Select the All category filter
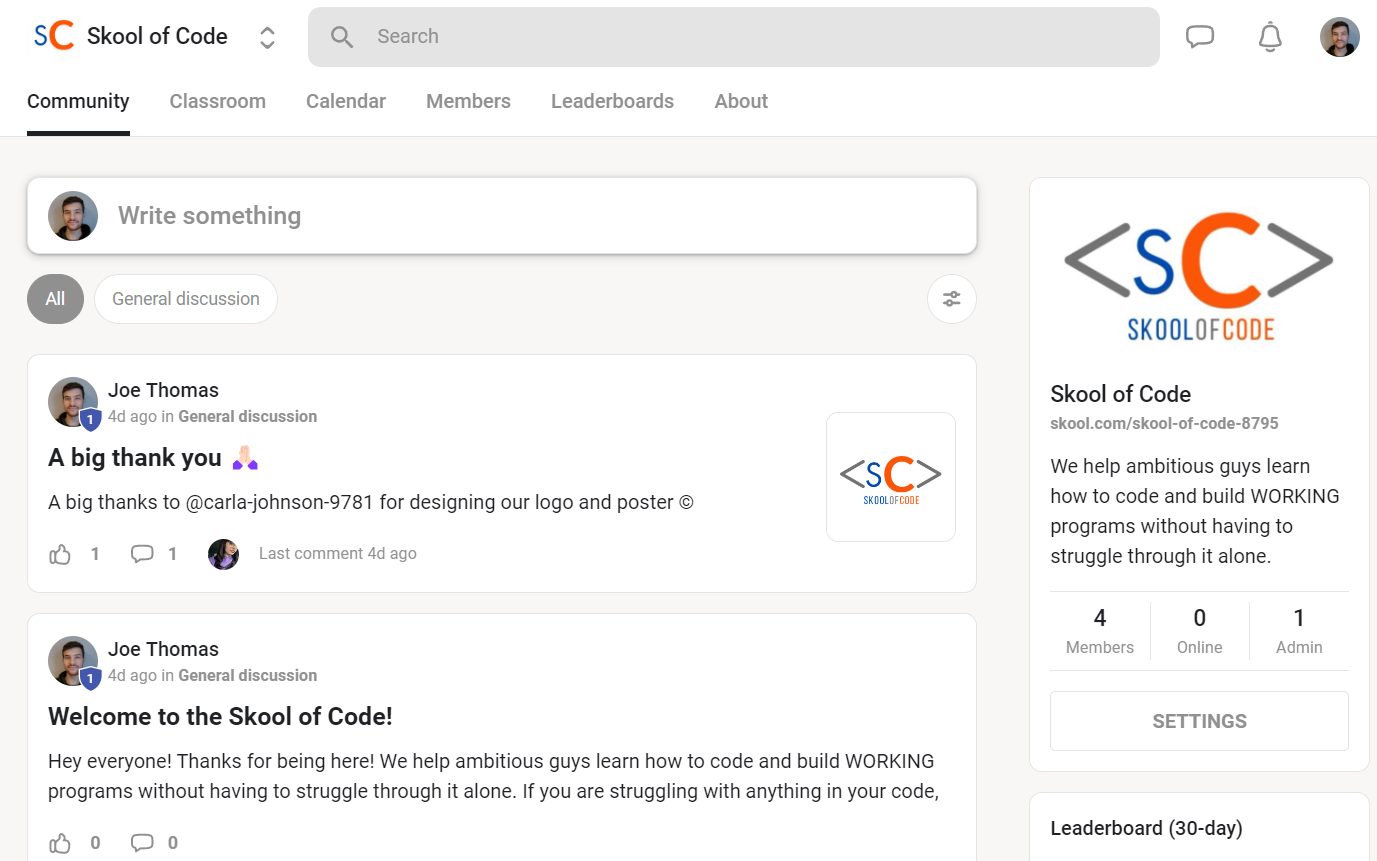 pos(55,299)
